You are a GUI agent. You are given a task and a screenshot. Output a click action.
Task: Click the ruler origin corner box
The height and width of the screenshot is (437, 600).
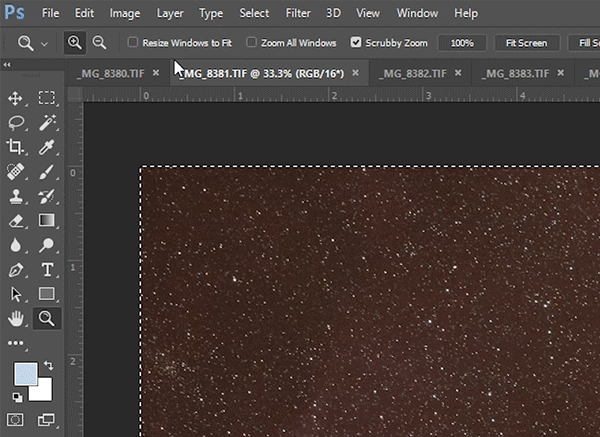click(75, 95)
